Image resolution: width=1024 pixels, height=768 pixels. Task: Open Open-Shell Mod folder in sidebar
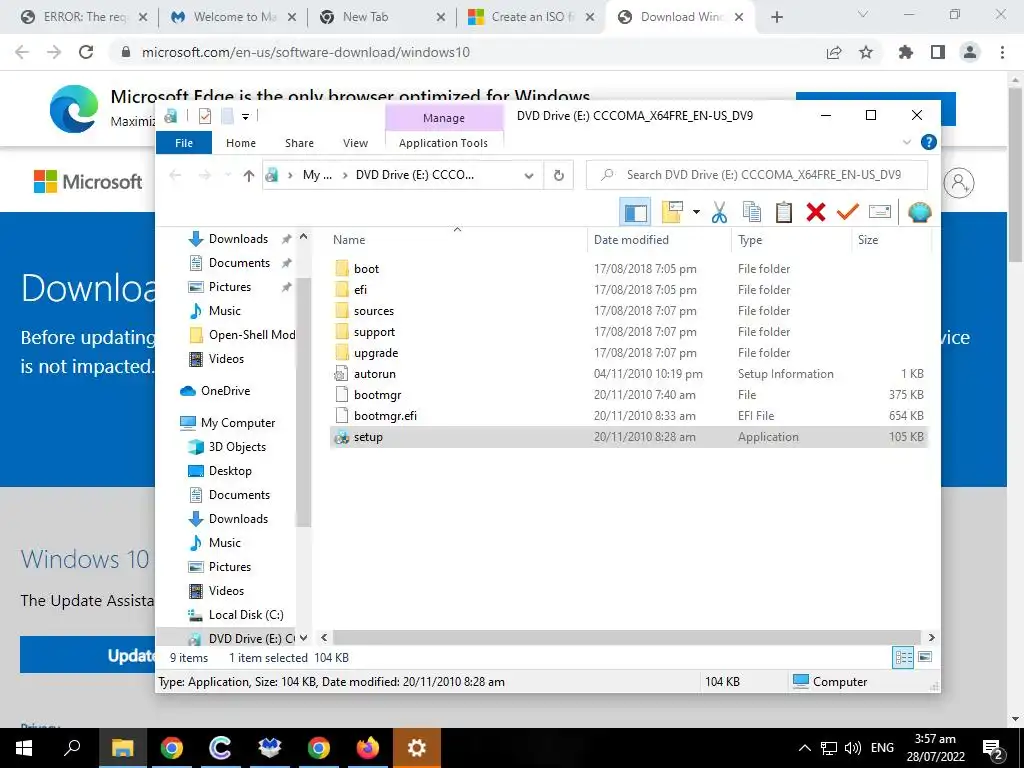[x=252, y=334]
